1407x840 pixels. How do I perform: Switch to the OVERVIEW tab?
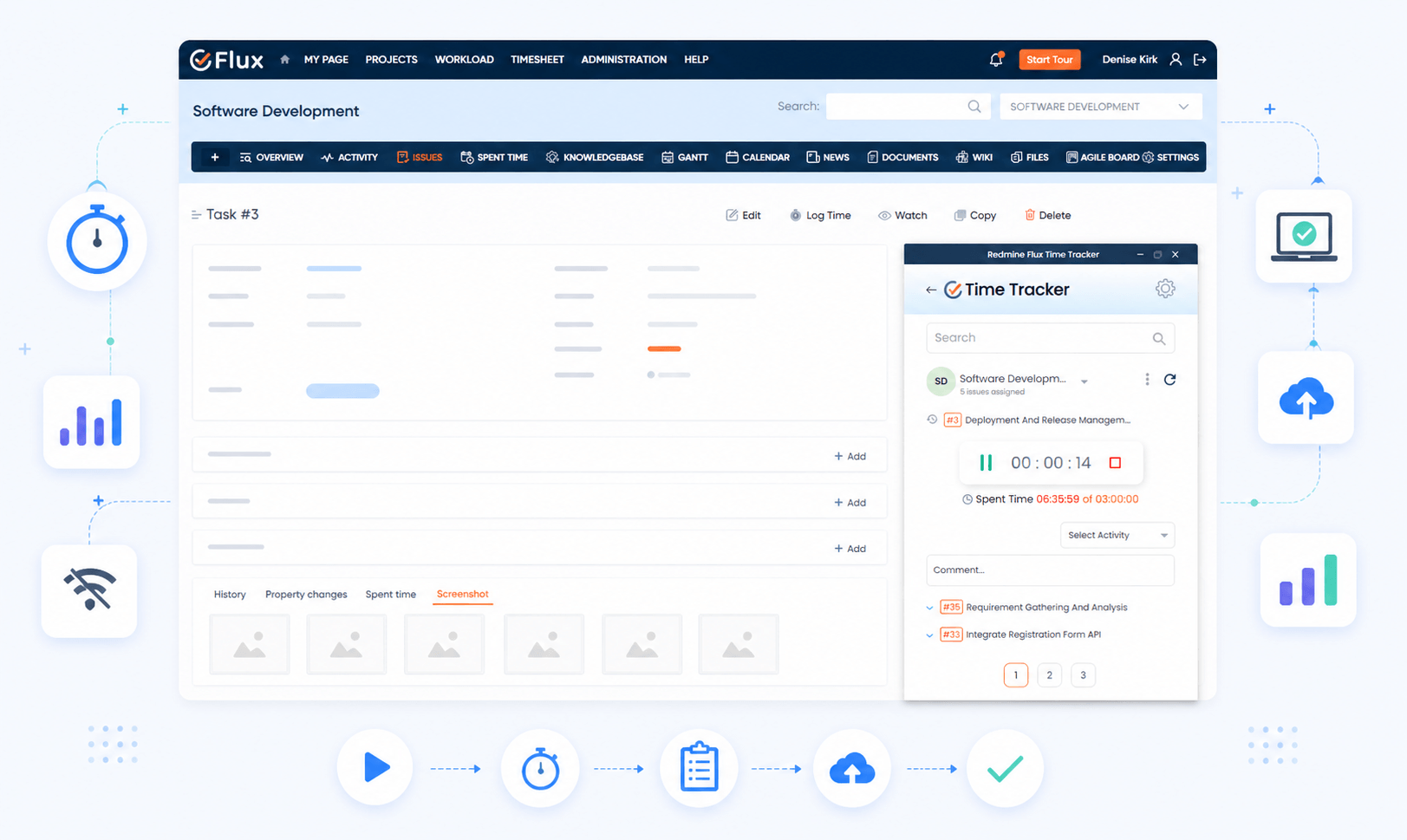coord(271,158)
